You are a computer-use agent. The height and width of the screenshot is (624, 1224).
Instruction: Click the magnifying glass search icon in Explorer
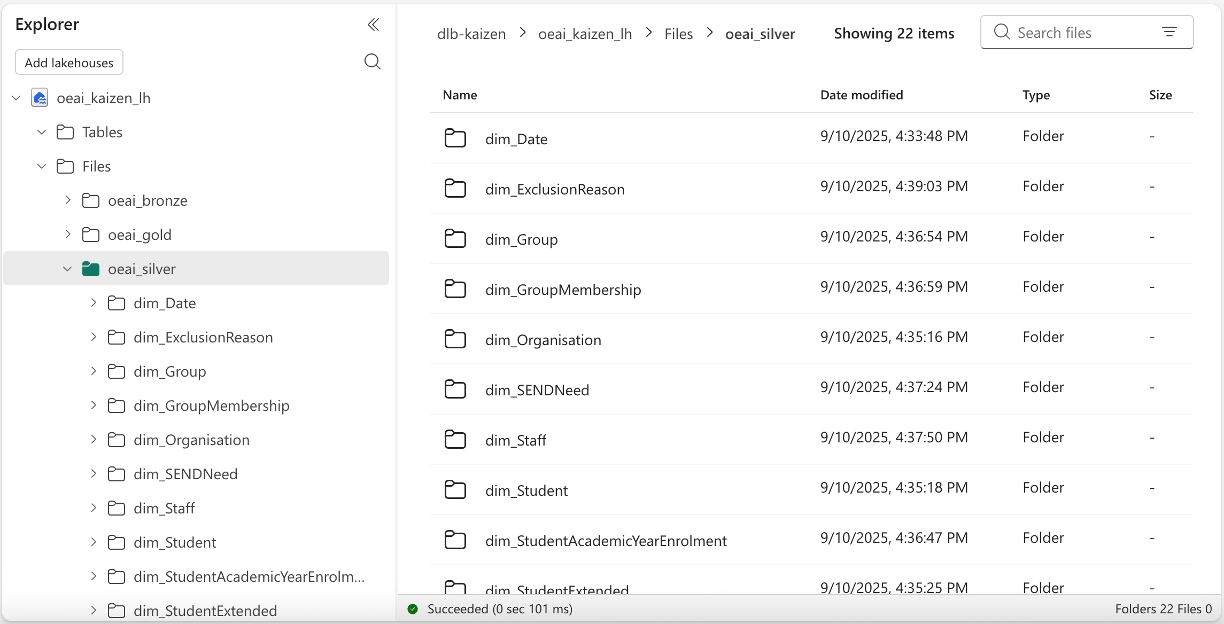(x=372, y=61)
